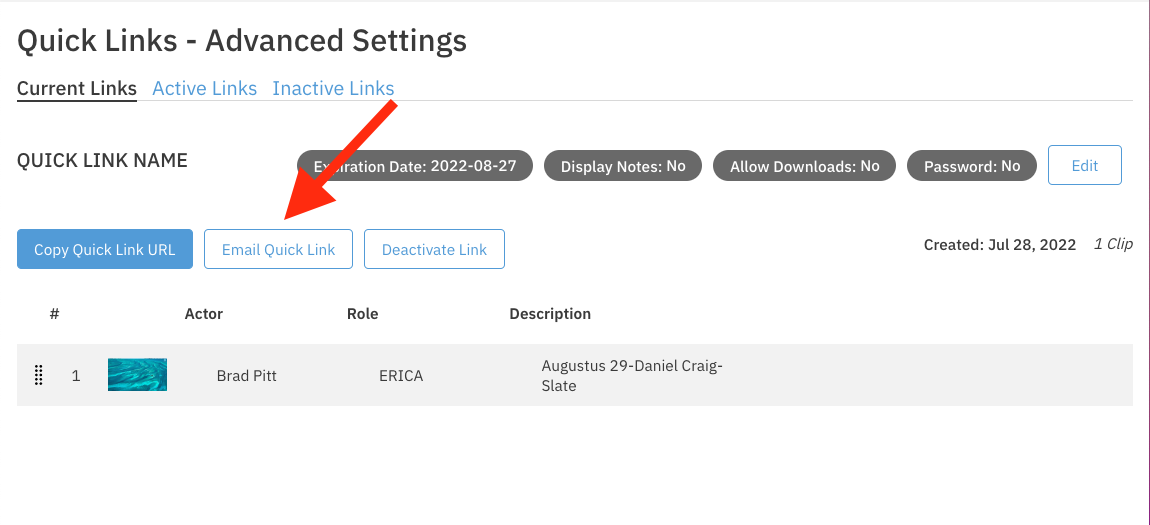Image resolution: width=1150 pixels, height=525 pixels.
Task: Copy the Quick Link URL
Action: (x=105, y=249)
